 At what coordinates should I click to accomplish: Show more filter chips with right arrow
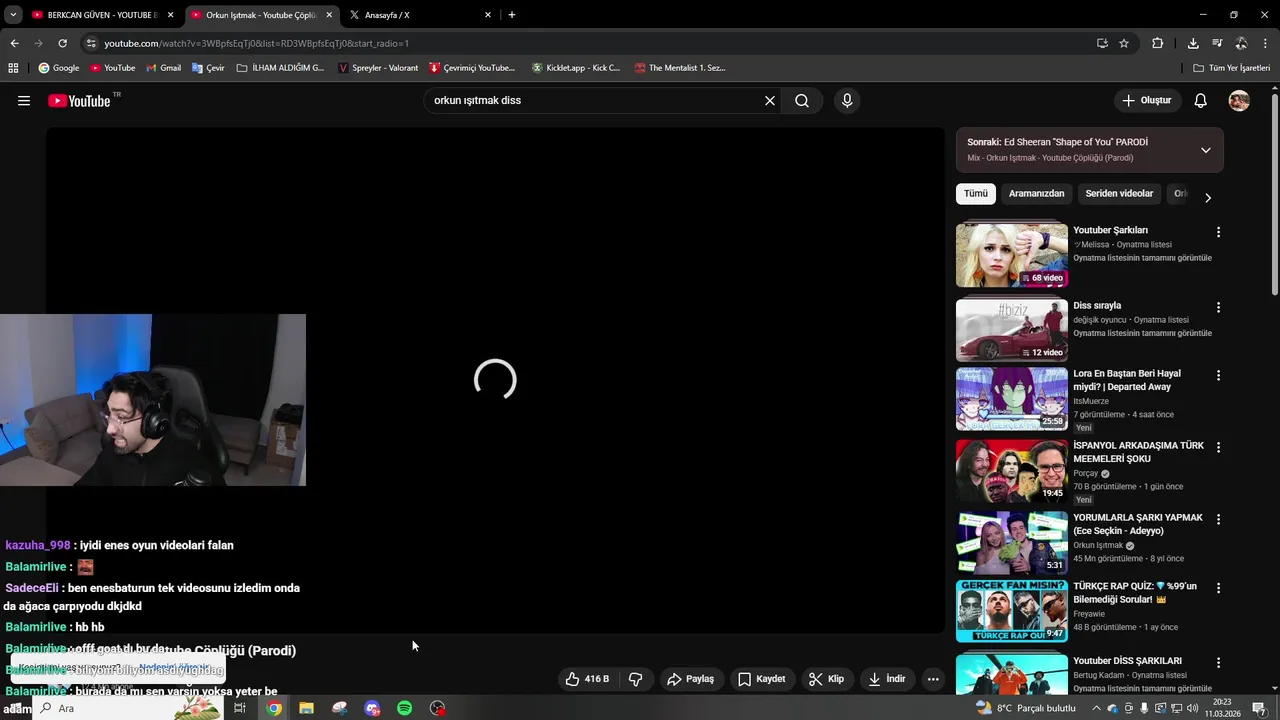point(1207,197)
